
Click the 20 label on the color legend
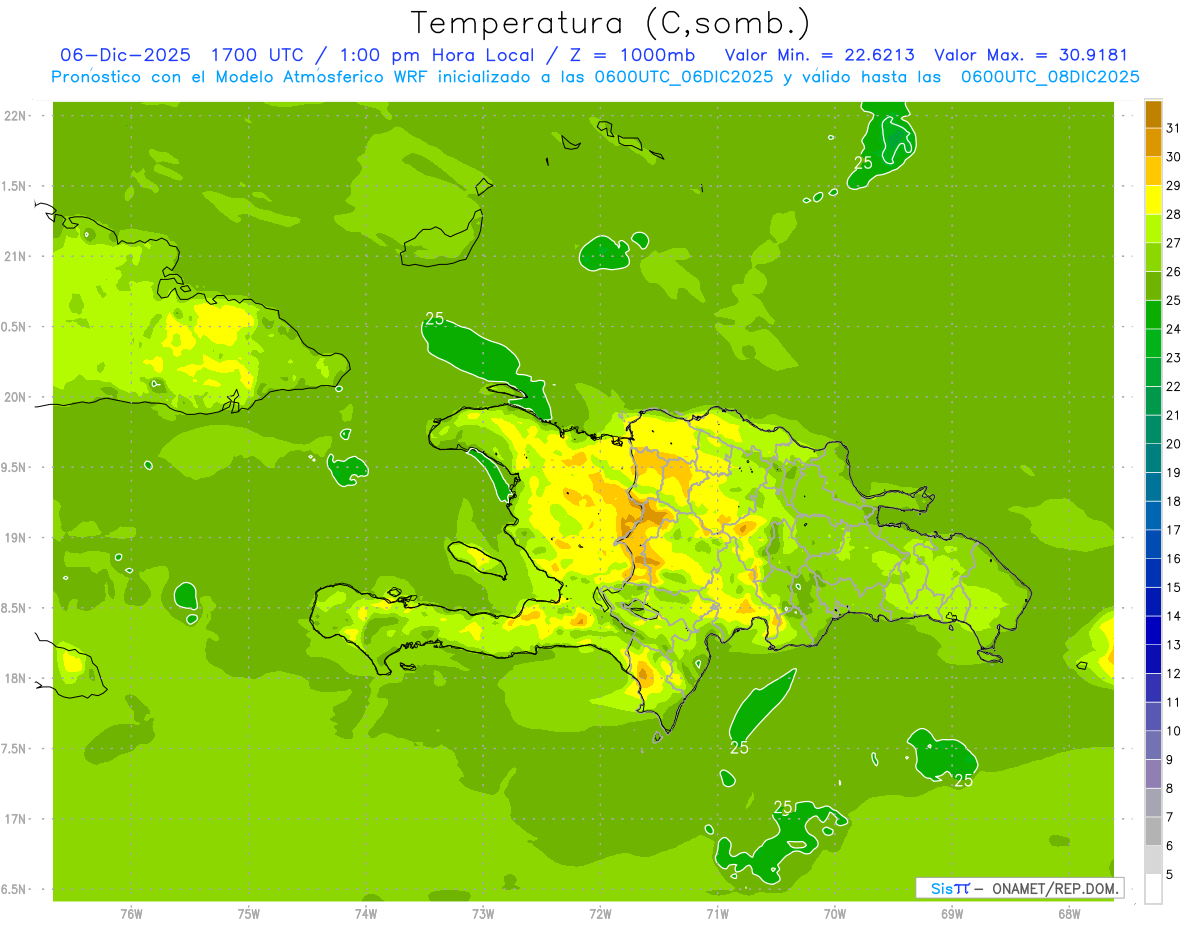coord(1173,444)
